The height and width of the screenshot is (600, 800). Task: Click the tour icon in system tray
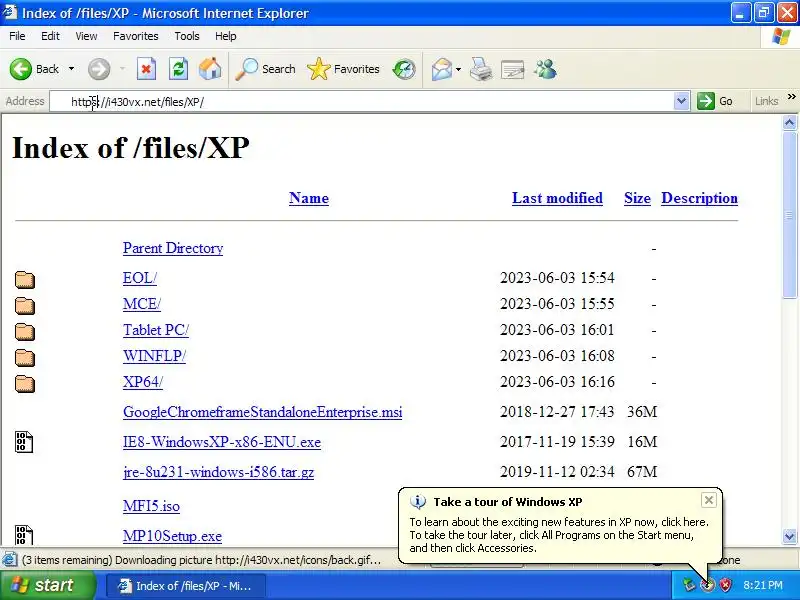(x=707, y=585)
